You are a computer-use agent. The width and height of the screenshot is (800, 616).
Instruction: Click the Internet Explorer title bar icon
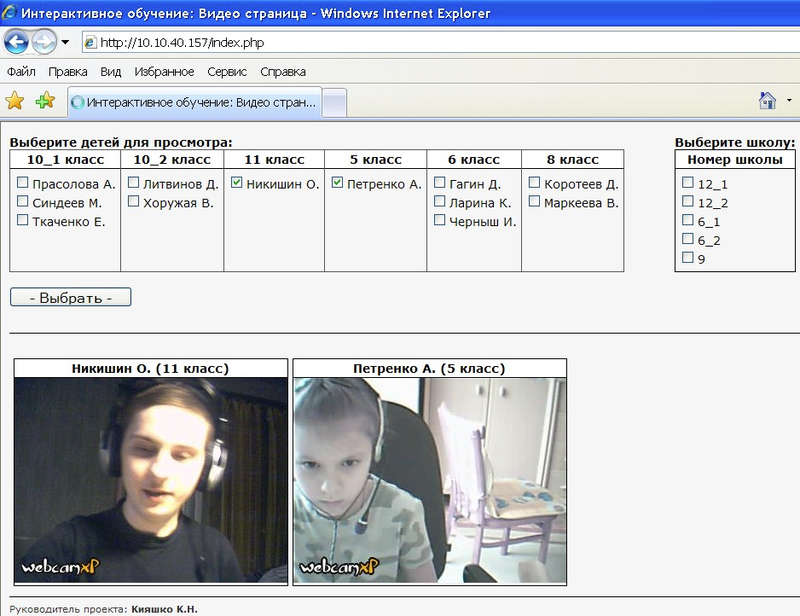point(9,12)
